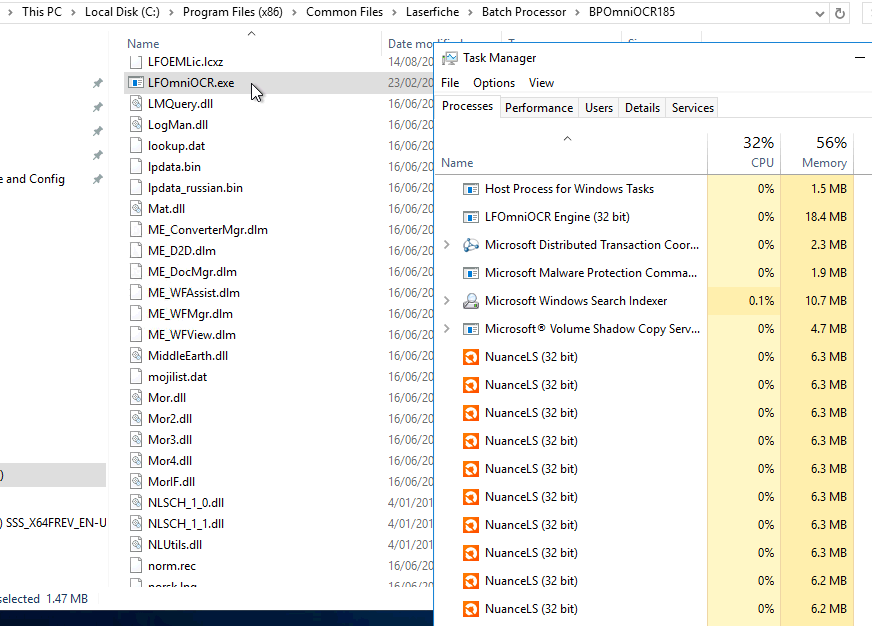Viewport: 872px width, 626px height.
Task: Expand the Microsoft Volume Shadow Copy Service process
Action: pyautogui.click(x=447, y=329)
